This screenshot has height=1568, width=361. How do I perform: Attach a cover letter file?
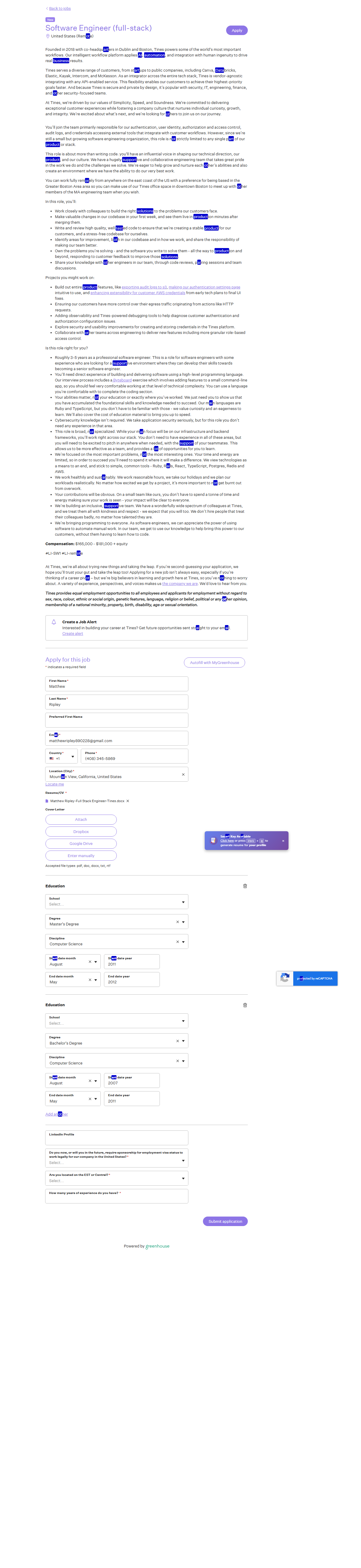click(81, 819)
